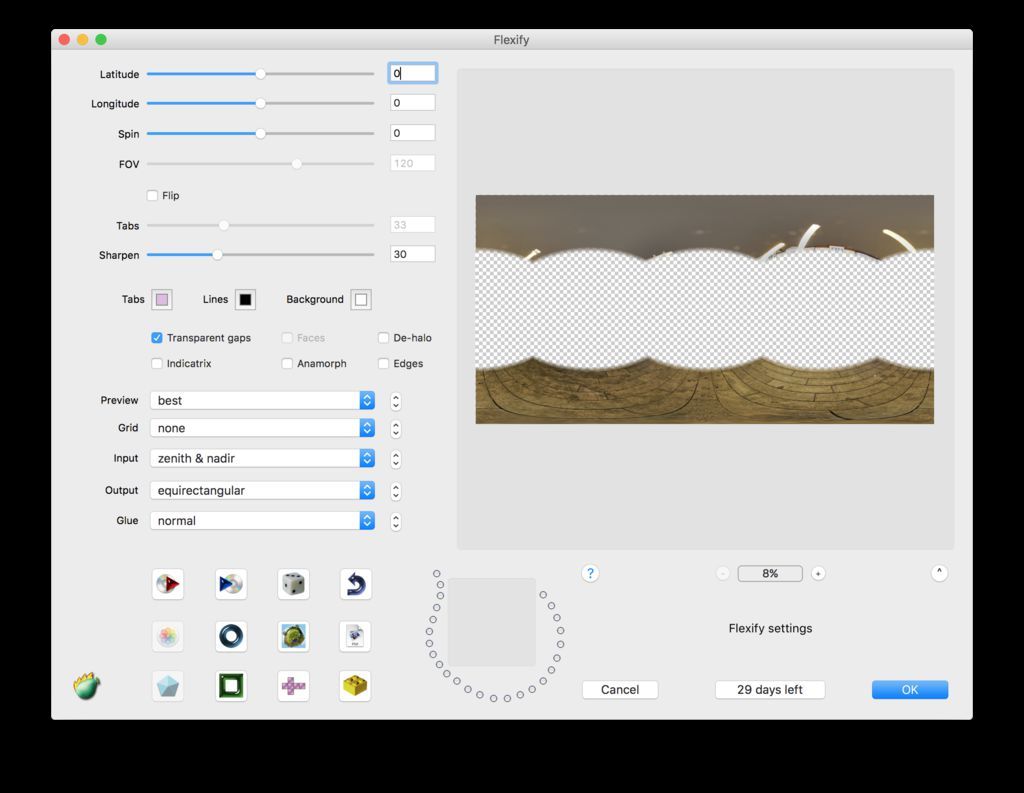This screenshot has height=793, width=1024.
Task: Click the 8% zoom level button
Action: click(x=770, y=574)
